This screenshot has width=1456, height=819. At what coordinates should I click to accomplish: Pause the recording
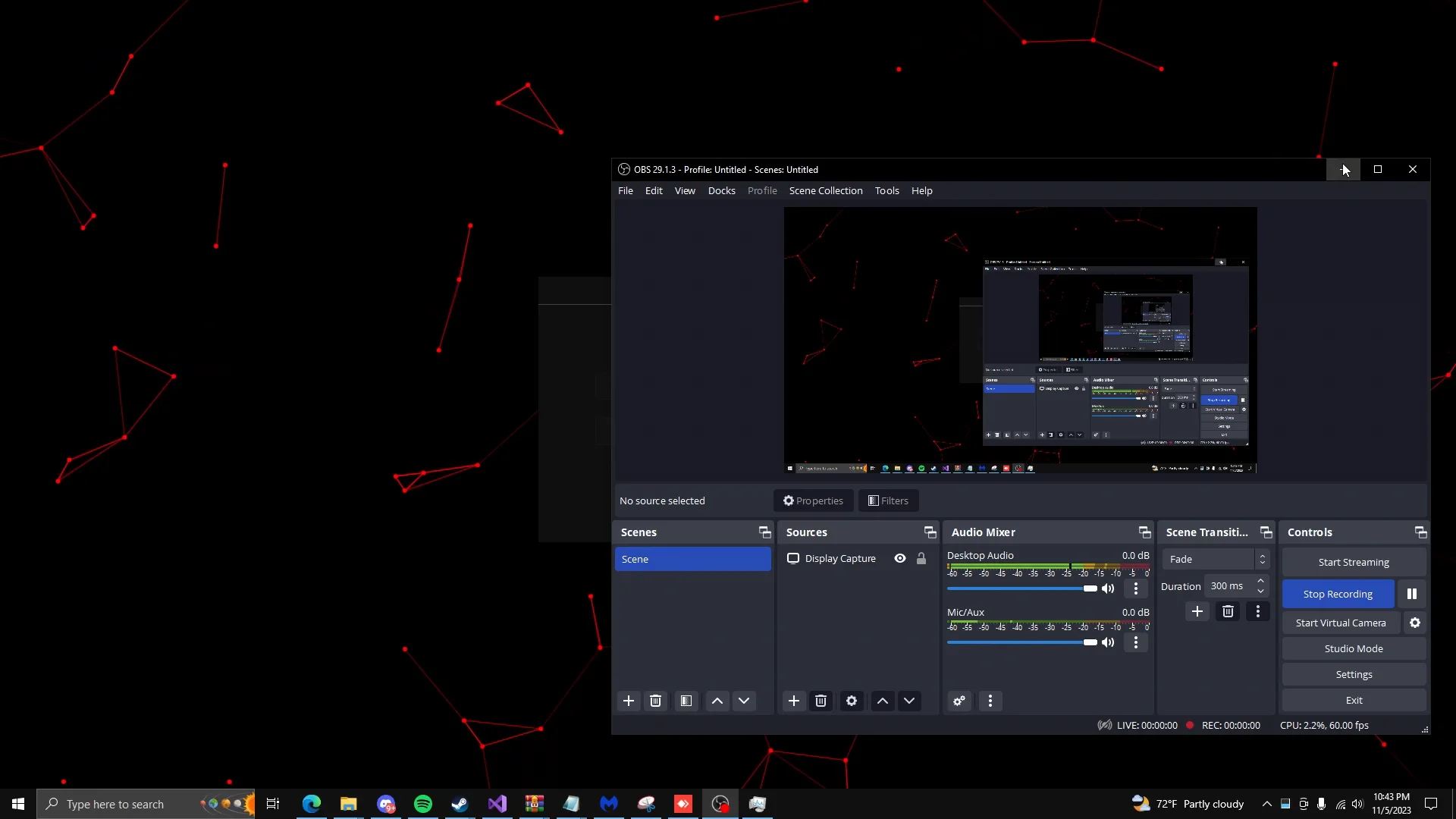pos(1411,594)
